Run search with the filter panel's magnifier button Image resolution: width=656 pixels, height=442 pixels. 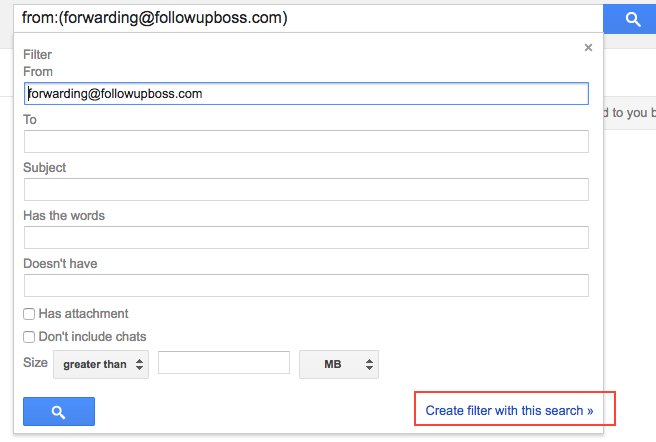point(59,411)
